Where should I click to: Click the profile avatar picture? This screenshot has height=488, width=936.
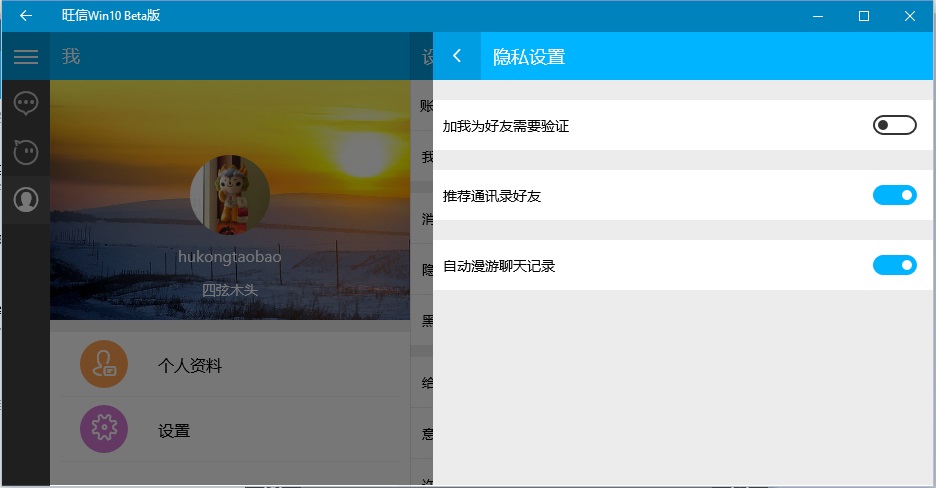point(230,195)
